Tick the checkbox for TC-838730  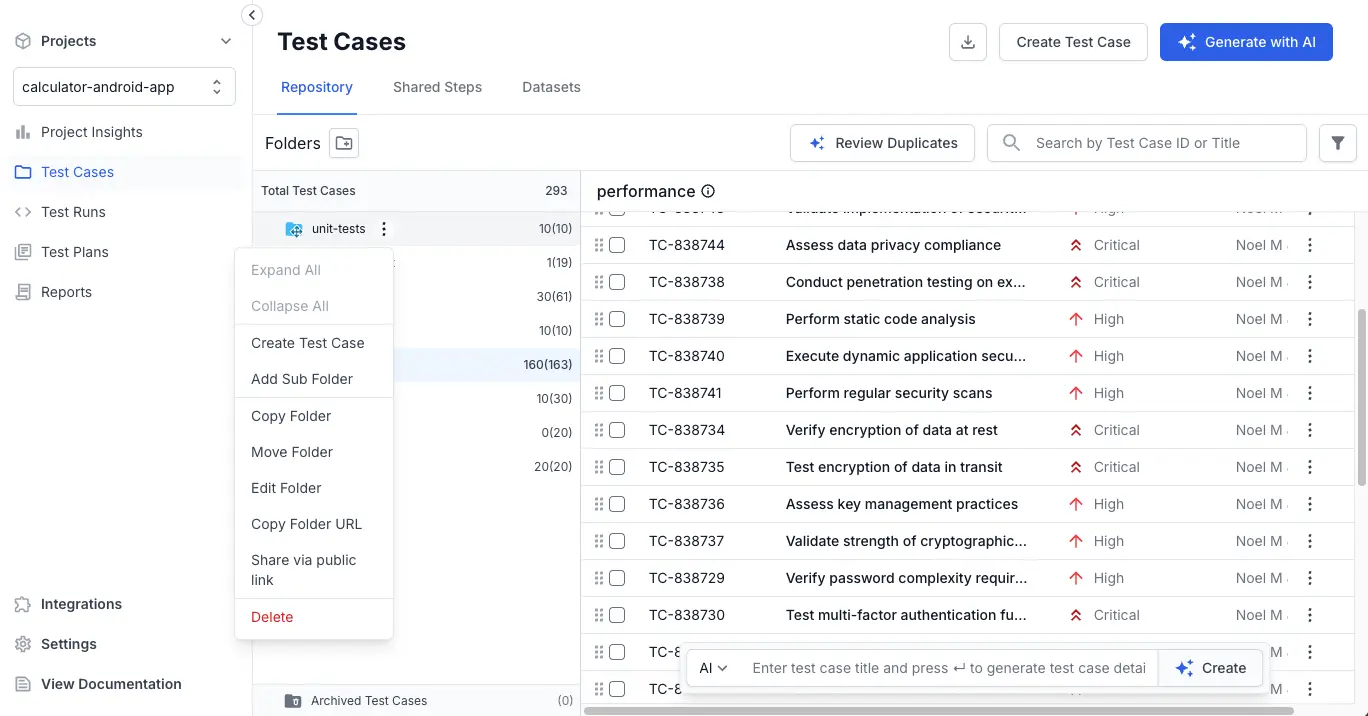click(x=617, y=615)
